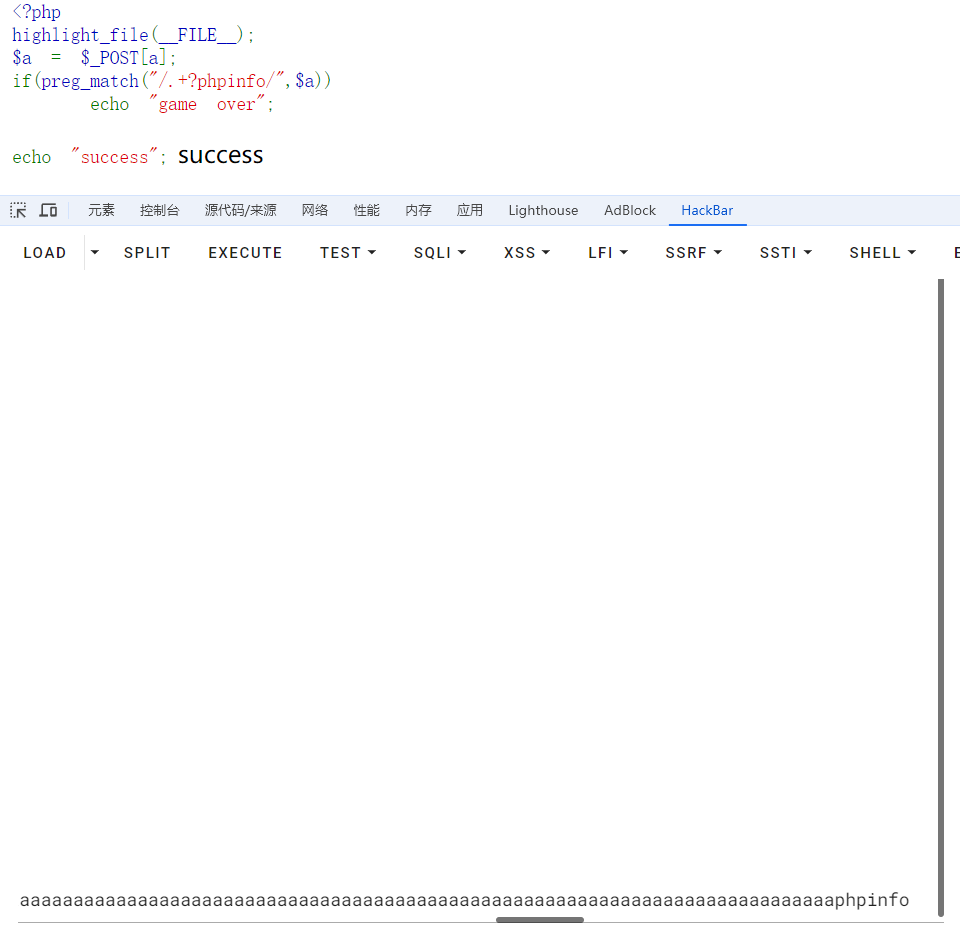Image resolution: width=960 pixels, height=929 pixels.
Task: Open the 源代码/来源 sources tab
Action: point(240,210)
